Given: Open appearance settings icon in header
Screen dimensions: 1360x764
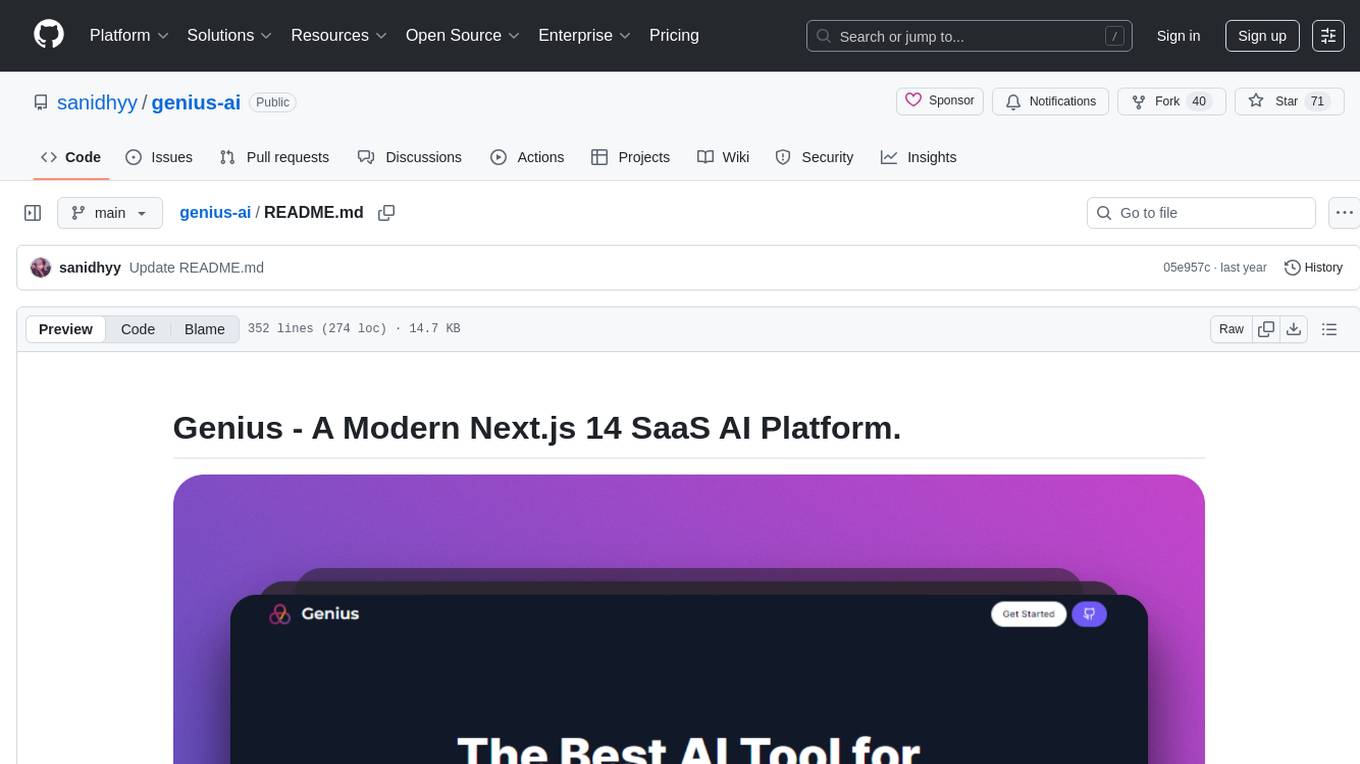Looking at the screenshot, I should click(x=1328, y=36).
